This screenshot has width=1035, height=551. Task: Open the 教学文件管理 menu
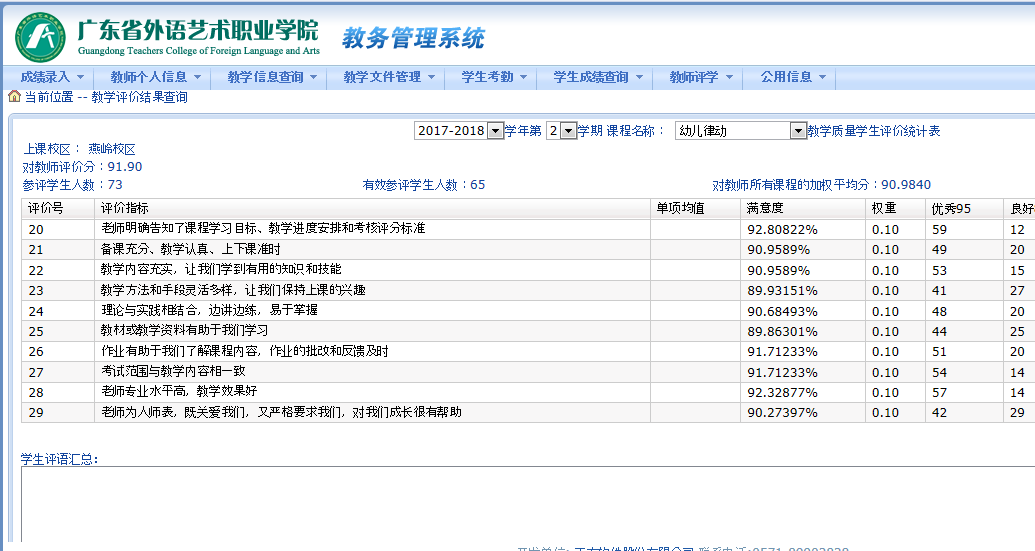(x=388, y=77)
